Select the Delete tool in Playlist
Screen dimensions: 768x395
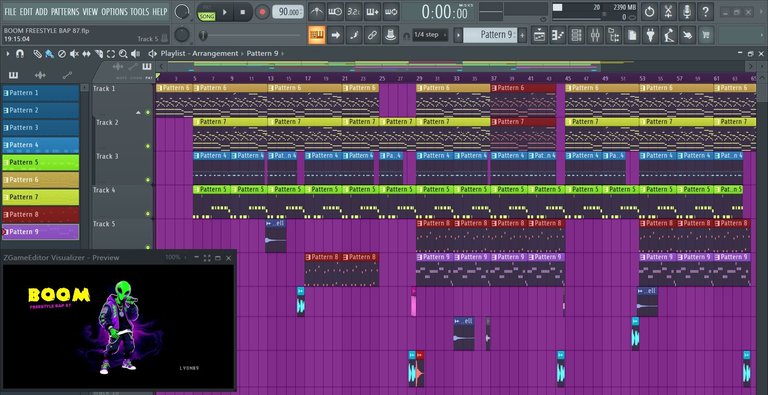[x=62, y=54]
